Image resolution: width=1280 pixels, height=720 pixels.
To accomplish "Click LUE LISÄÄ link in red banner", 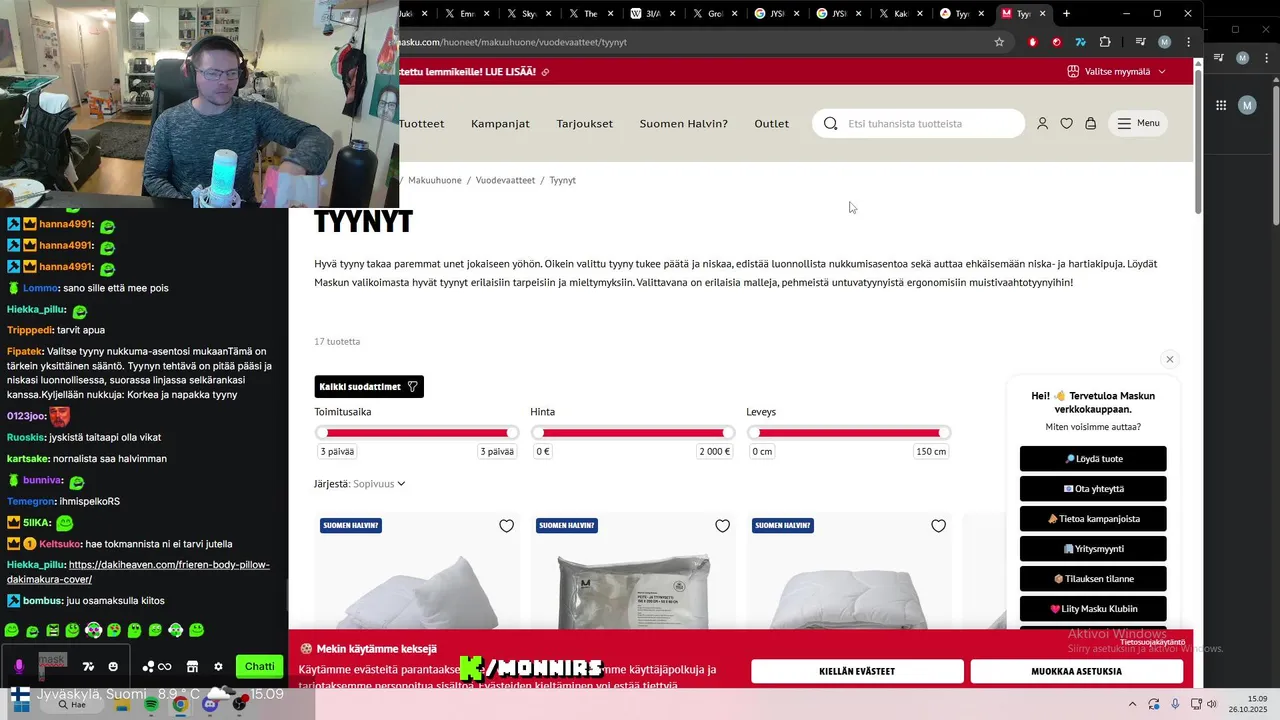I will coord(513,72).
